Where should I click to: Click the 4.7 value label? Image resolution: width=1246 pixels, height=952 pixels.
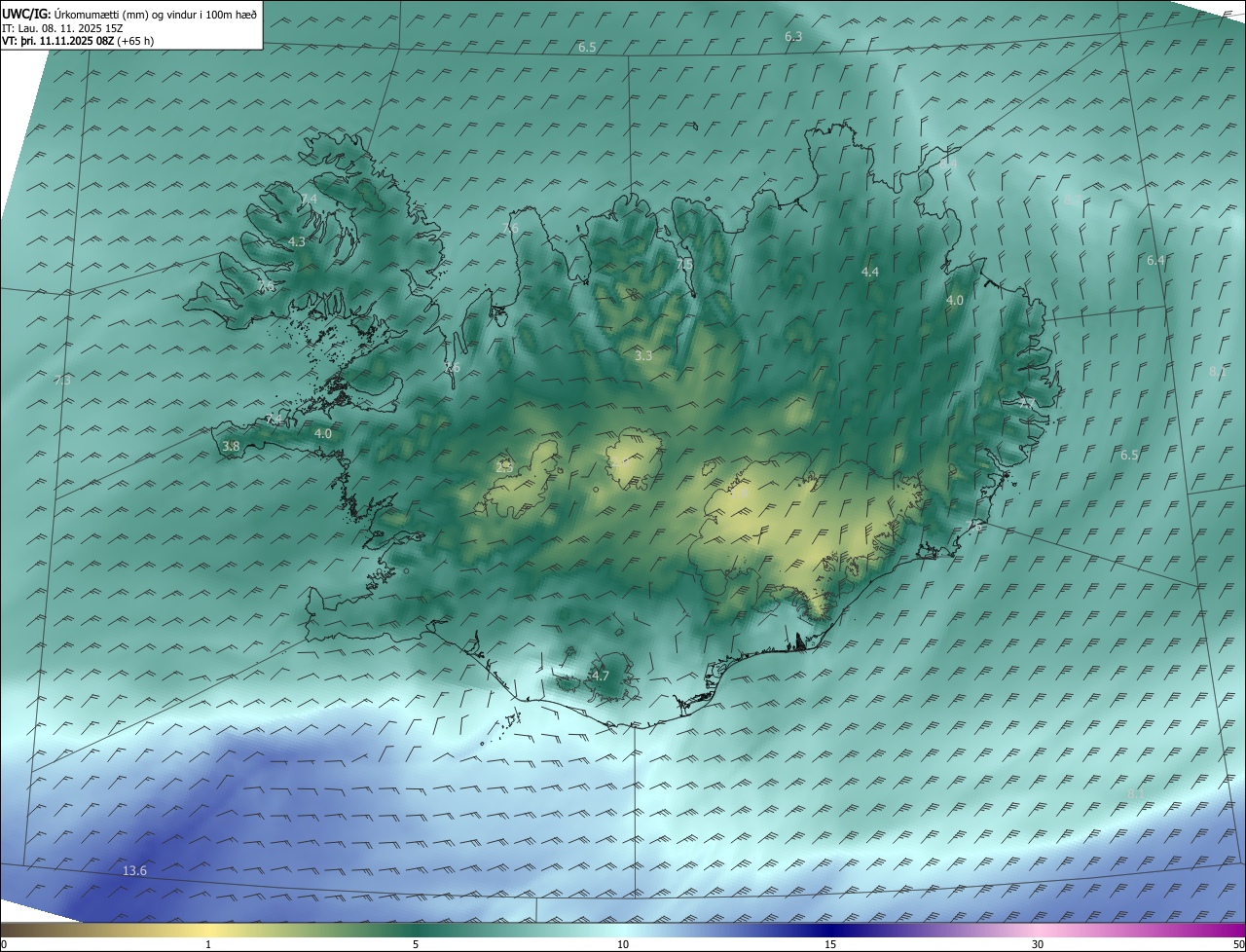[600, 676]
